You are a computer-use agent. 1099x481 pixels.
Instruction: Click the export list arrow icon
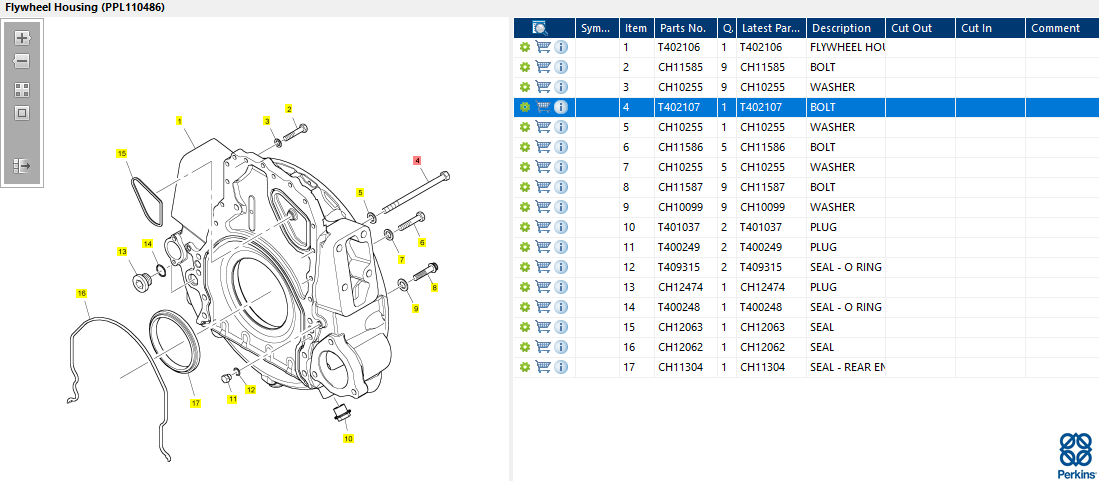click(x=22, y=165)
